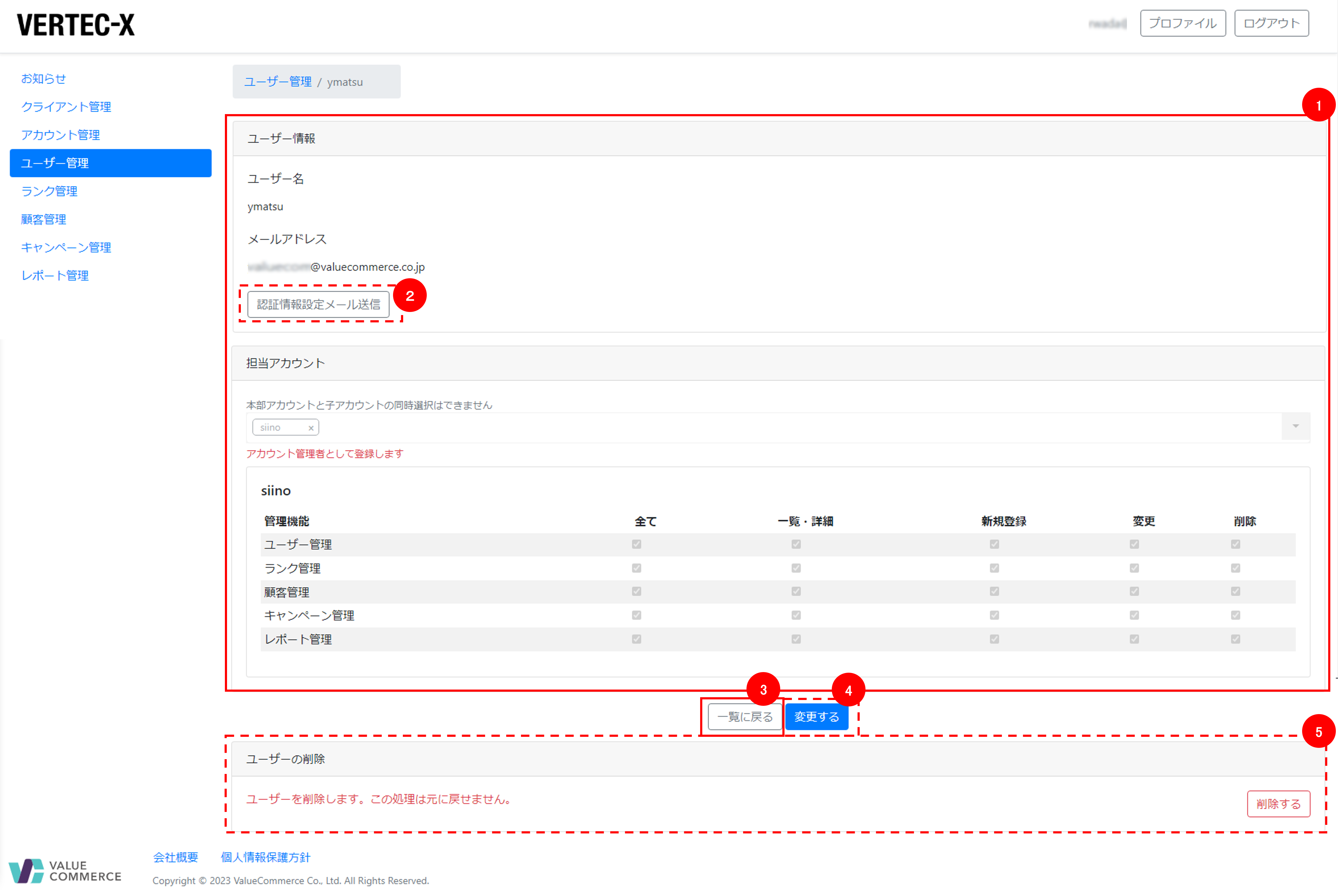Toggle ユーザー管理 新規登録 checkbox

pyautogui.click(x=994, y=544)
